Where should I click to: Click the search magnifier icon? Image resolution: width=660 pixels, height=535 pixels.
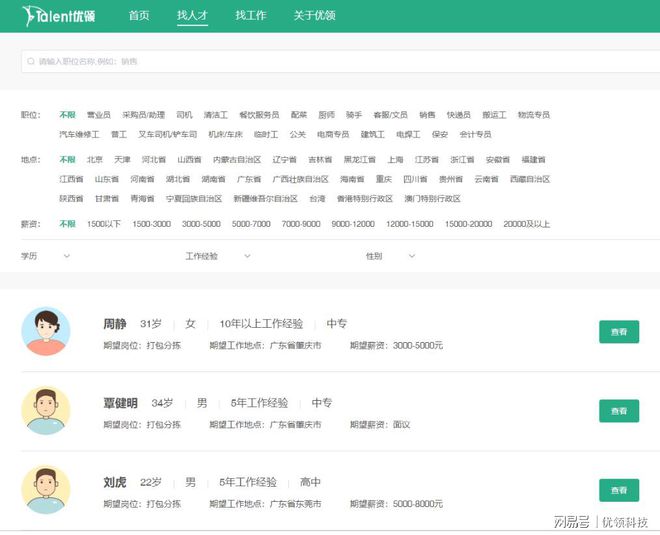click(31, 61)
